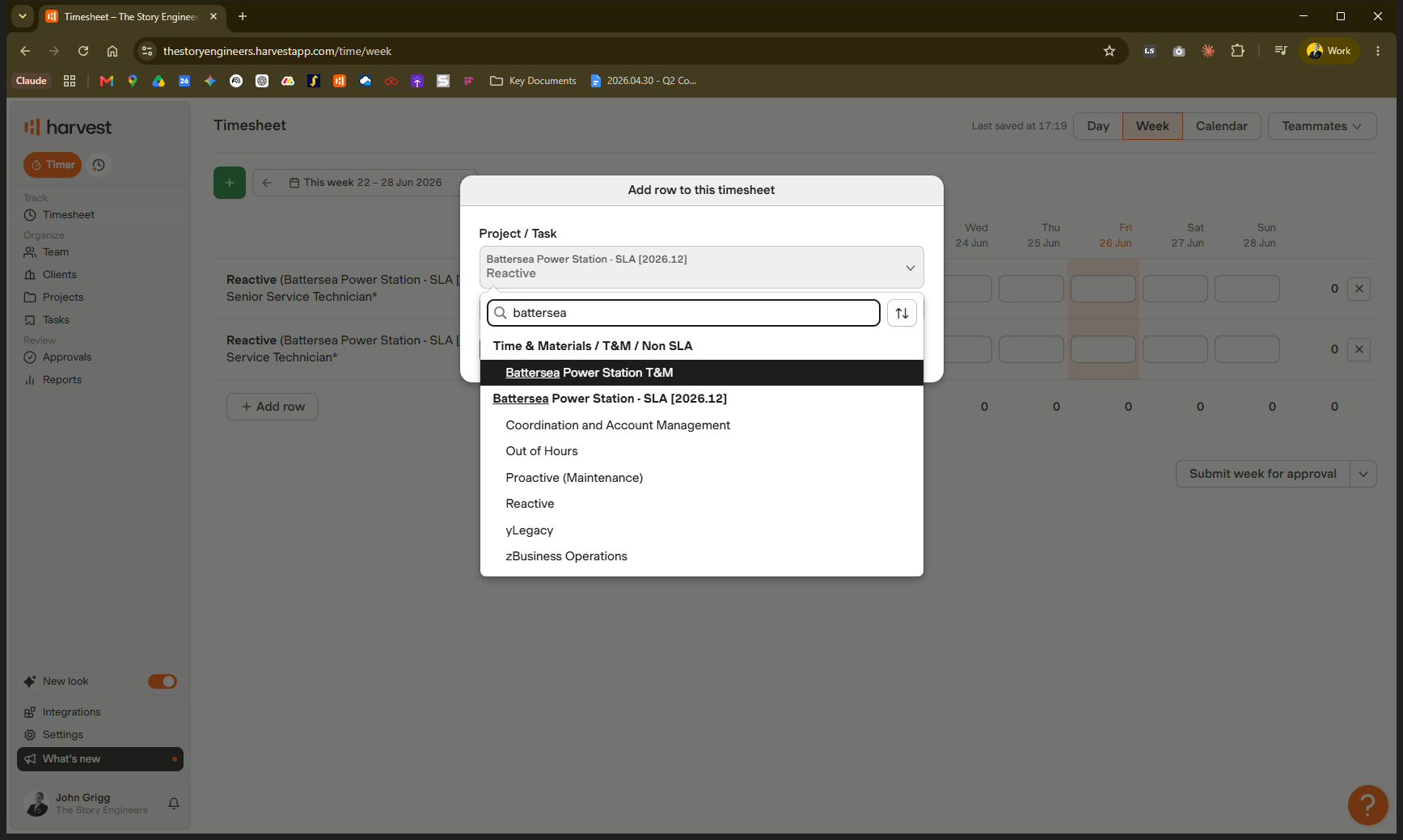
Task: Open Google Maps bookmark
Action: click(133, 81)
